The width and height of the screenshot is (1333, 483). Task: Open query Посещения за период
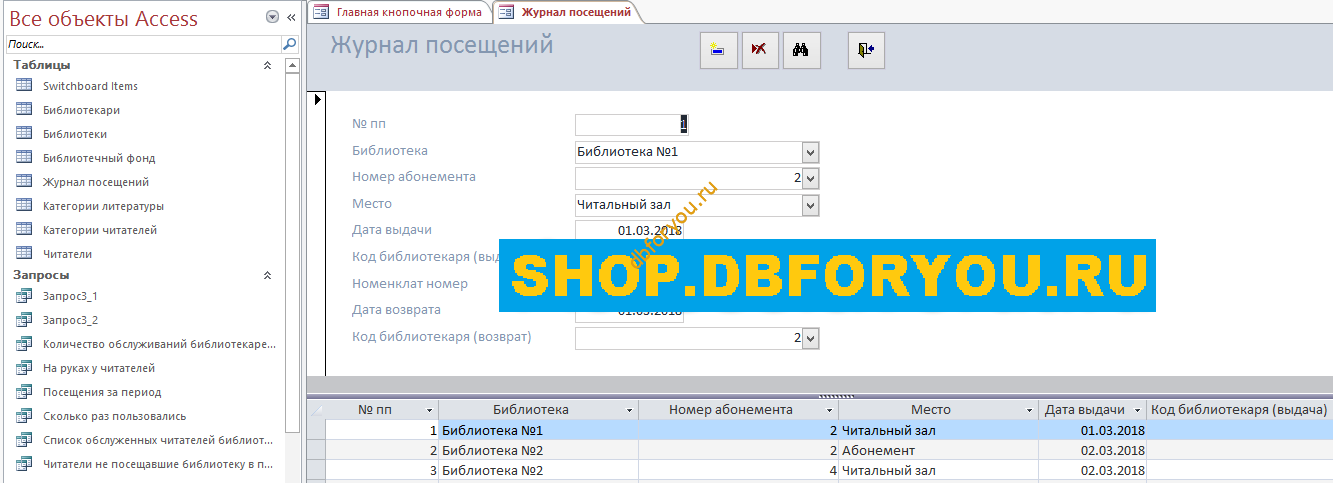[102, 392]
